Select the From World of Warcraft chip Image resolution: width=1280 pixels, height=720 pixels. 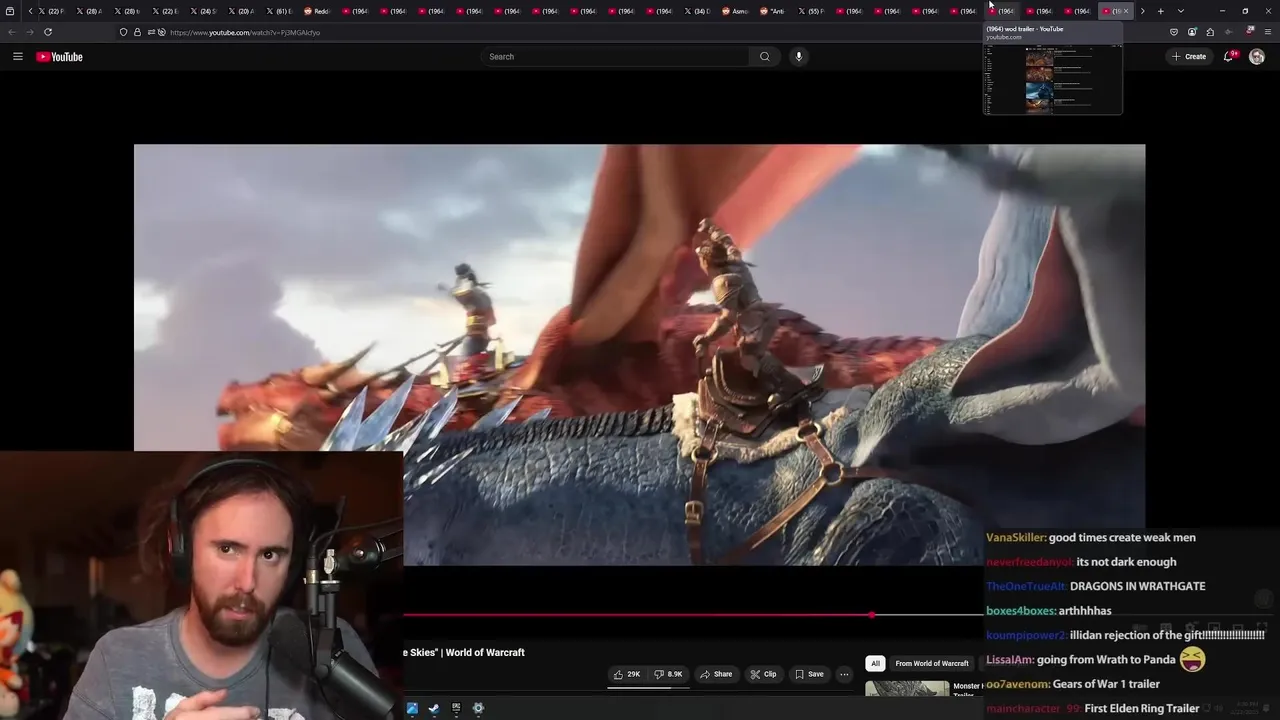tap(932, 663)
